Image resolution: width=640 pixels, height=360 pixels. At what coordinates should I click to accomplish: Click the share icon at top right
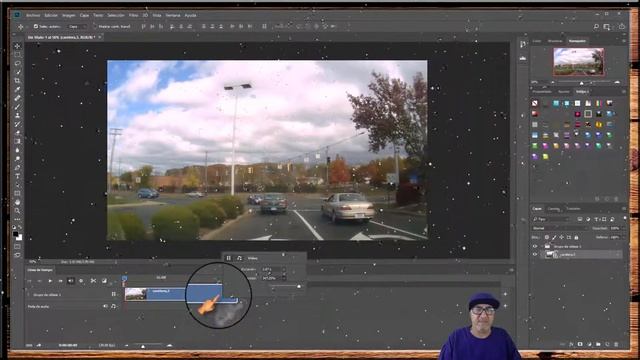622,27
